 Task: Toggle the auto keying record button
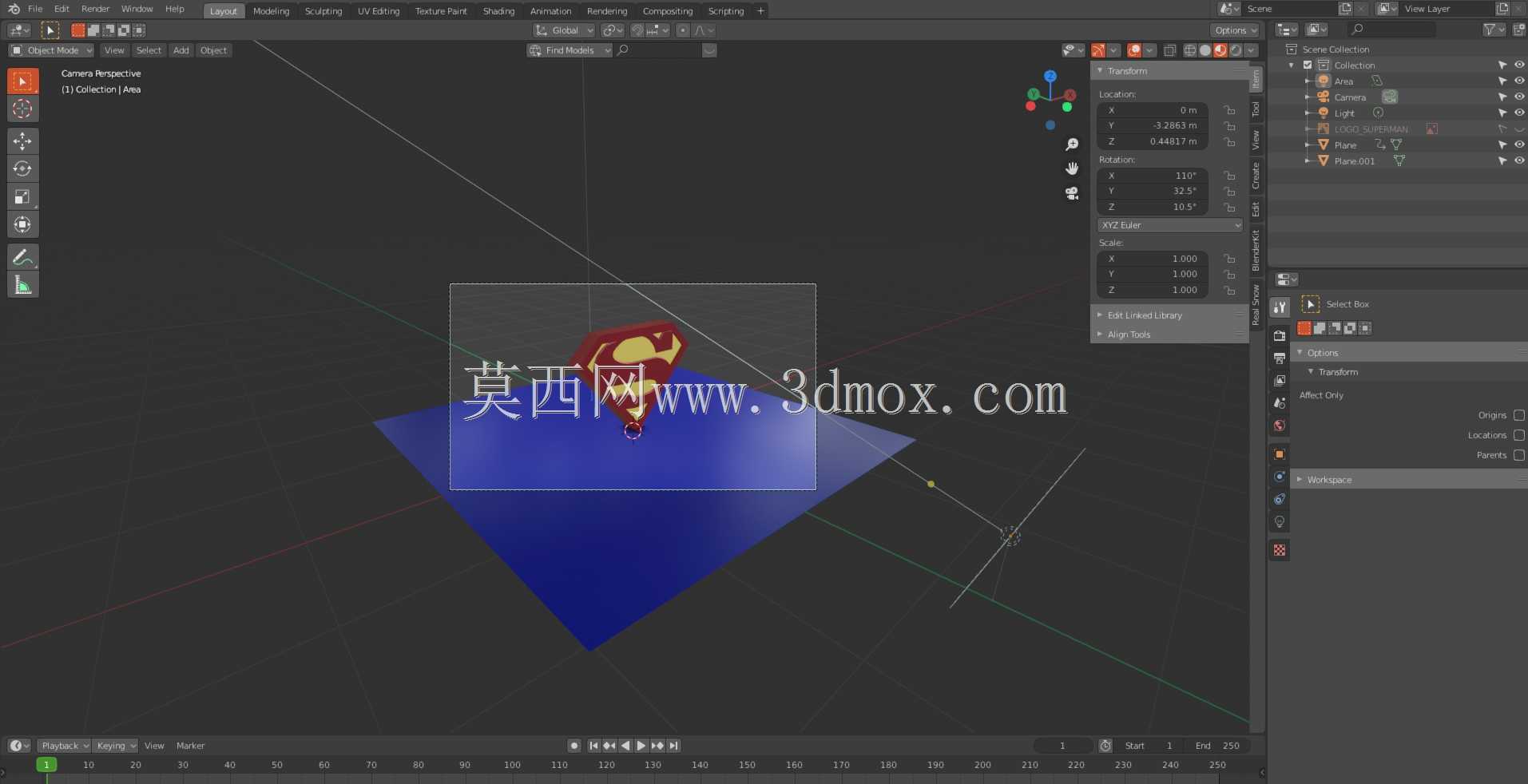point(574,746)
